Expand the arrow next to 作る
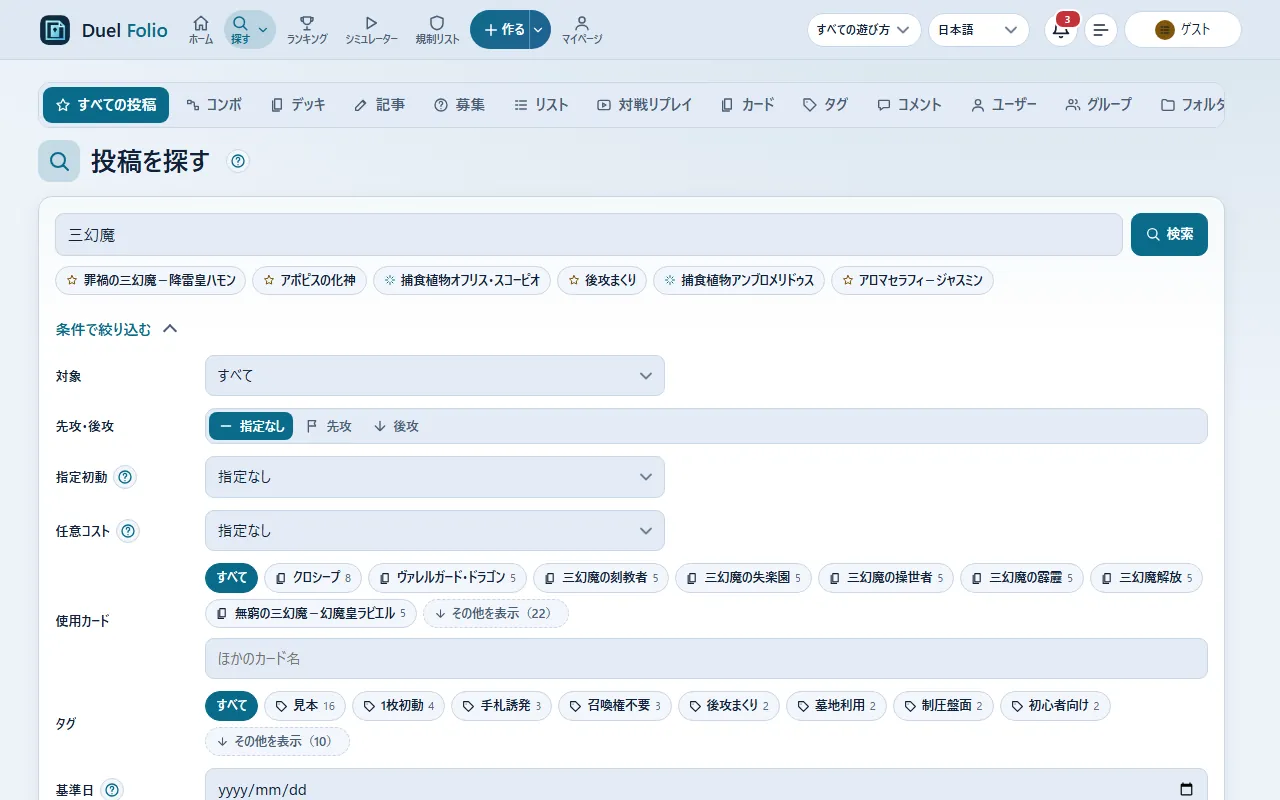 click(x=540, y=30)
